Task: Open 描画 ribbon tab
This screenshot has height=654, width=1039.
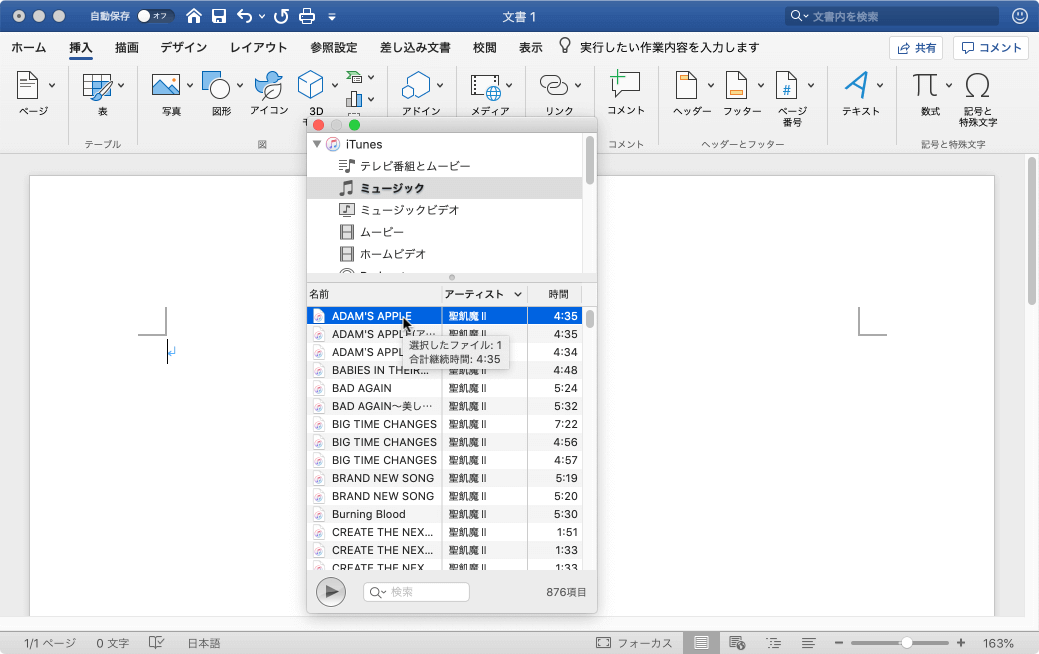Action: point(127,48)
